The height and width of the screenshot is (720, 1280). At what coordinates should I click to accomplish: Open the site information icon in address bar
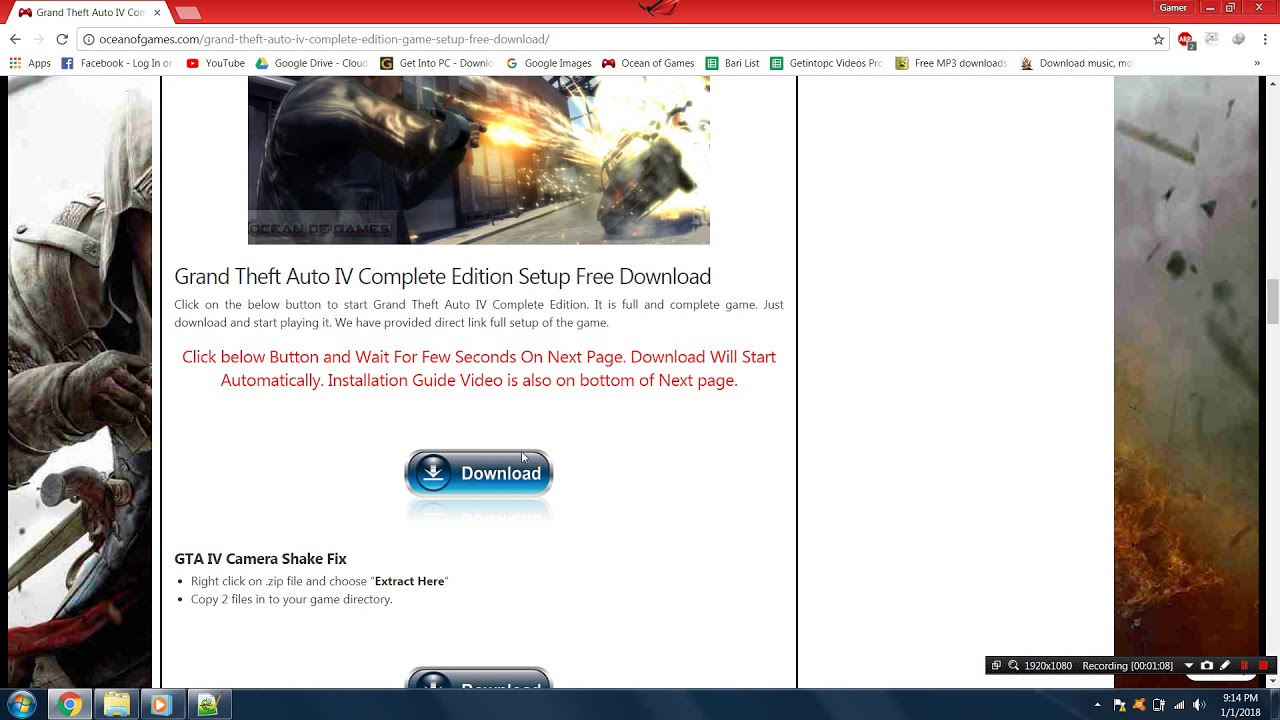pyautogui.click(x=88, y=39)
